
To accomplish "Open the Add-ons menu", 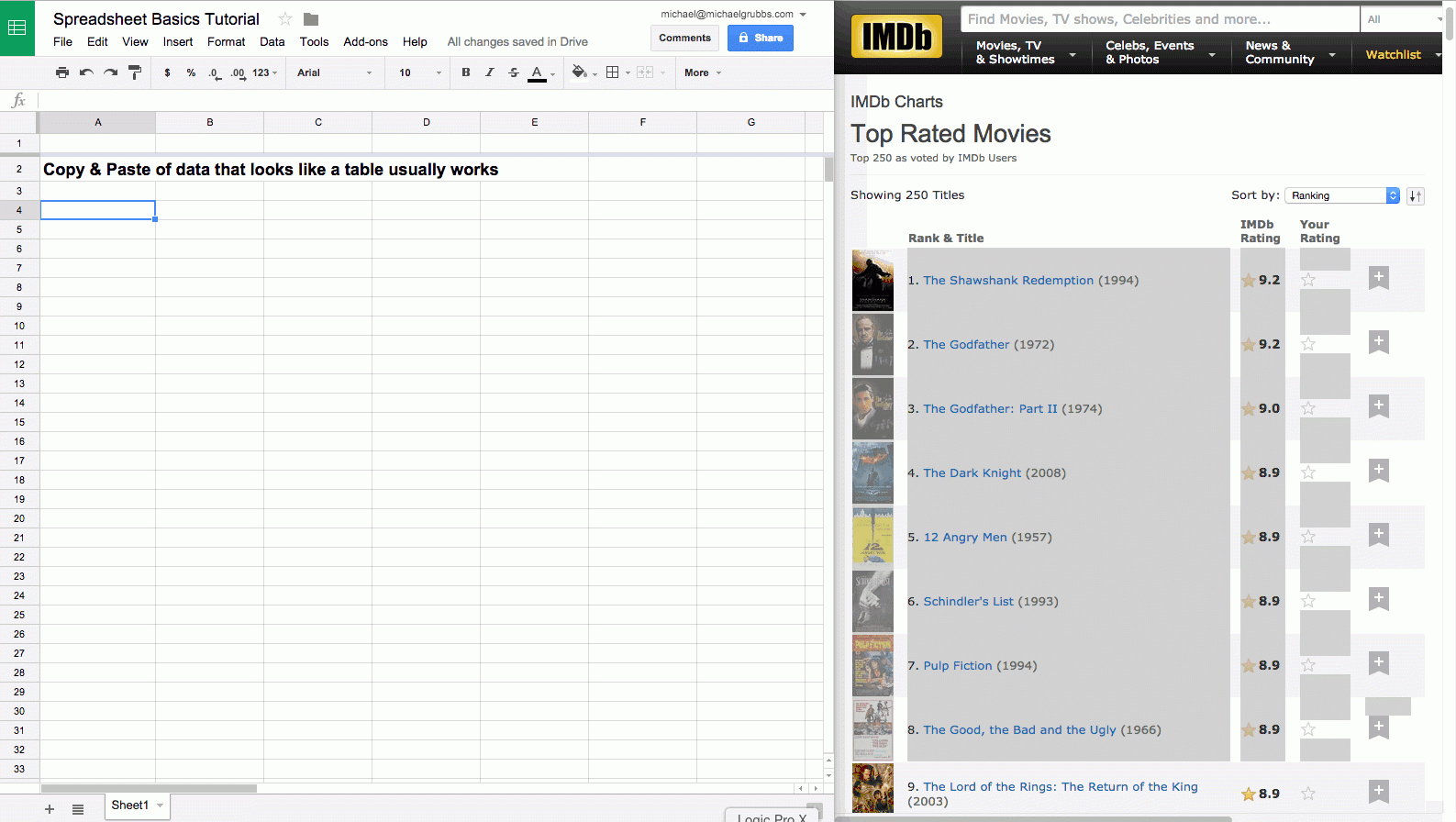I will [x=365, y=41].
